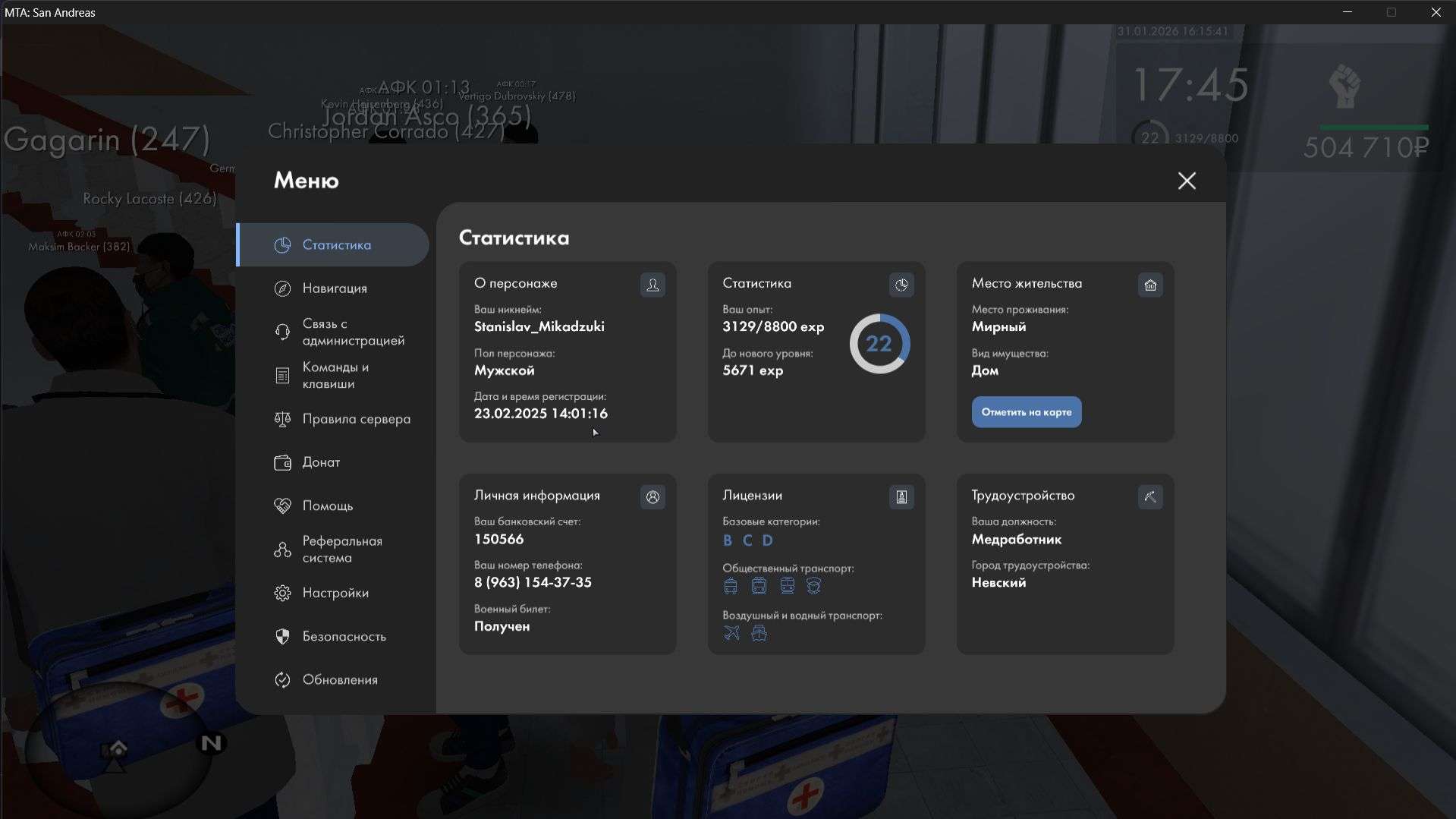Click the pie chart icon in Статистика card
This screenshot has height=819, width=1456.
(x=901, y=285)
